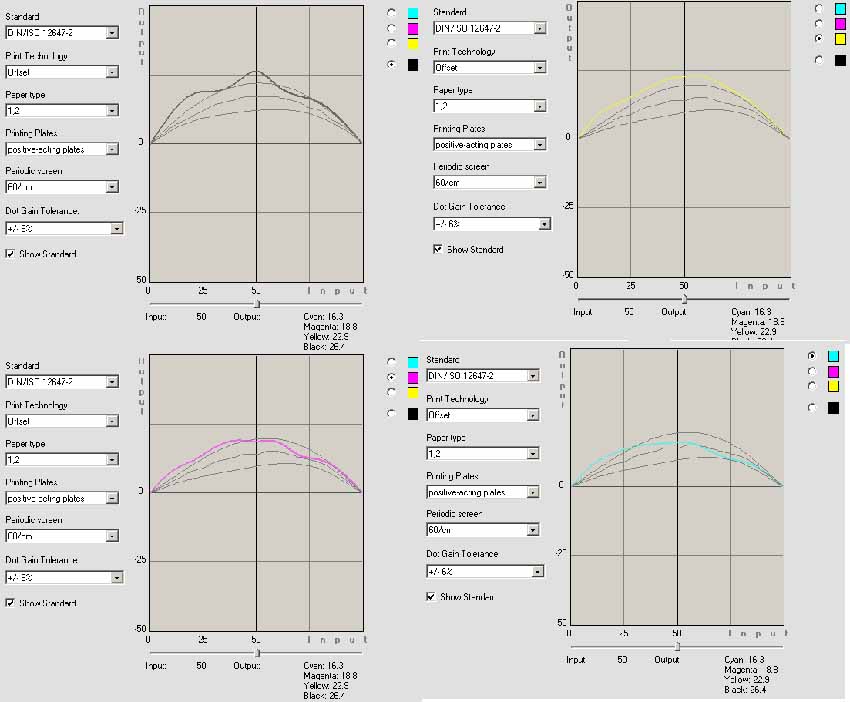Open the Standard dropdown in the yellow-curve panel

click(540, 29)
